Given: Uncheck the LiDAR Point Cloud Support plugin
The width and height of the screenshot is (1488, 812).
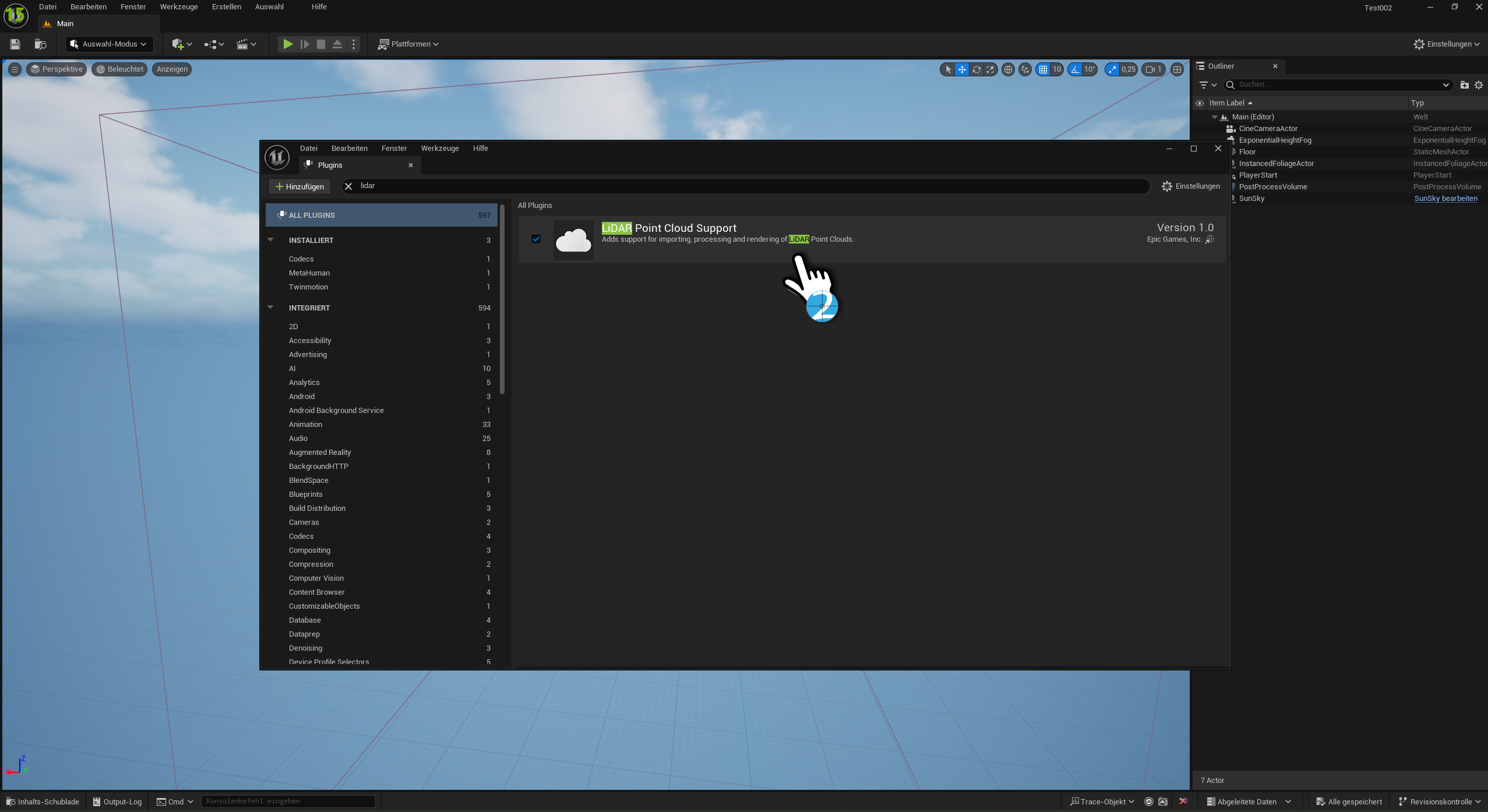Looking at the screenshot, I should pyautogui.click(x=536, y=239).
